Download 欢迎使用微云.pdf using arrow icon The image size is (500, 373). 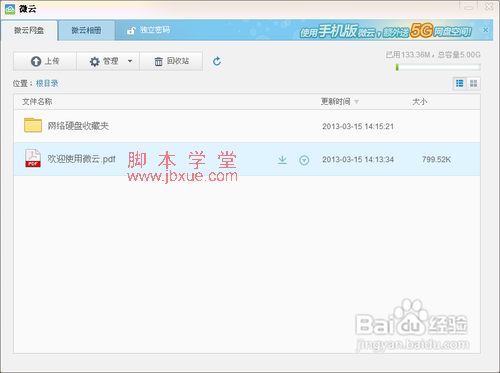click(282, 160)
